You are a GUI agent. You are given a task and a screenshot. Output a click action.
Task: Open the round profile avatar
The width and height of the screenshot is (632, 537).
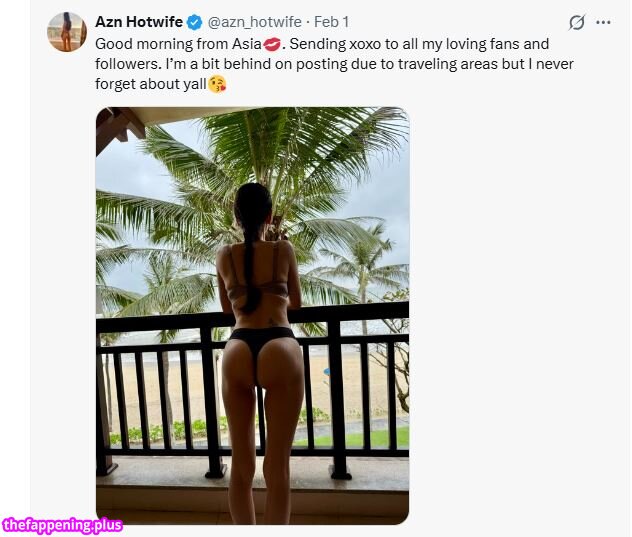click(x=67, y=32)
